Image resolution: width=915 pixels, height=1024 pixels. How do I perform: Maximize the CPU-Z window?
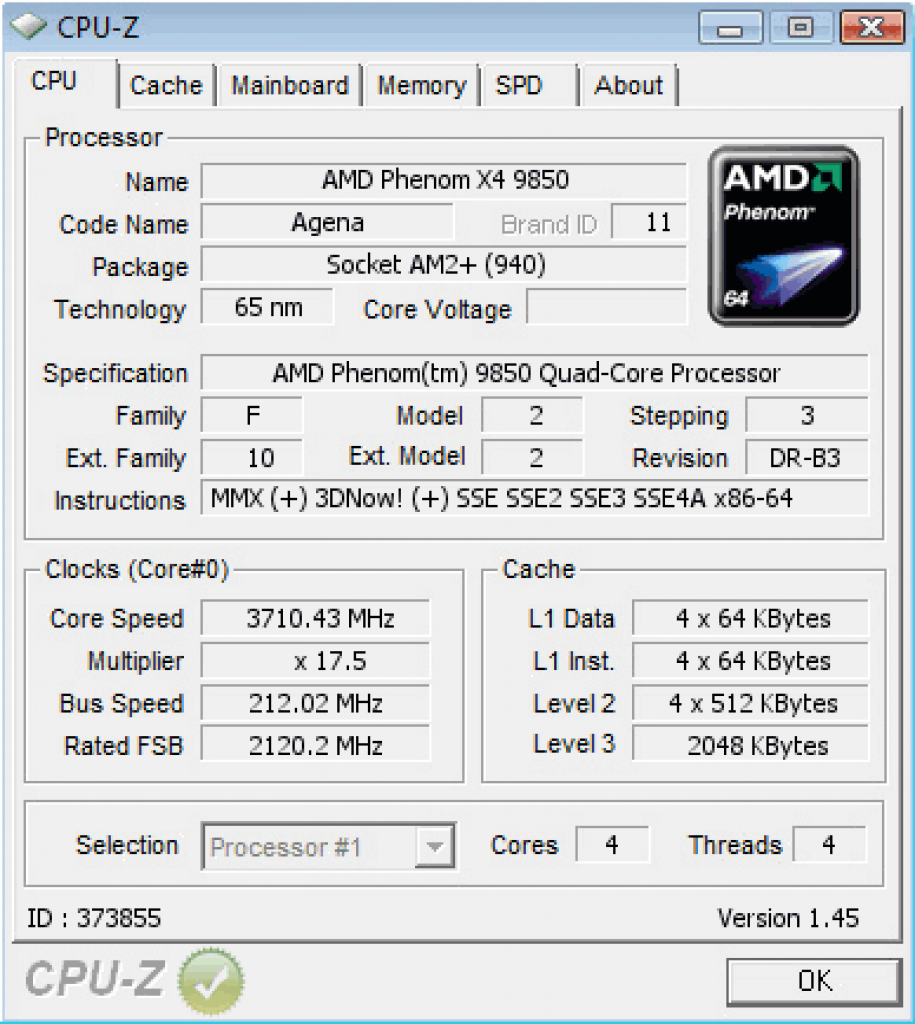coord(801,28)
